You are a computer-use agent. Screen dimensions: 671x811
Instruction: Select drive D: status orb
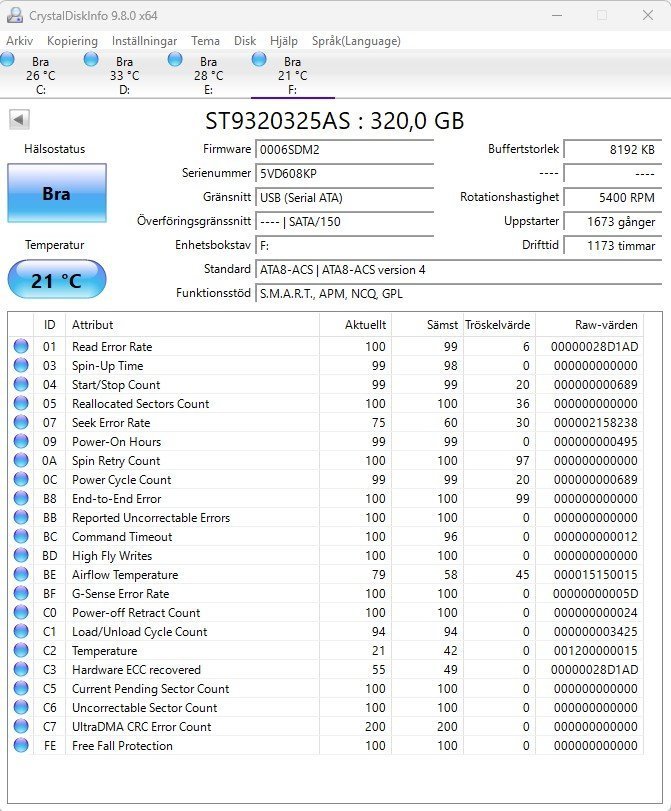[x=92, y=61]
